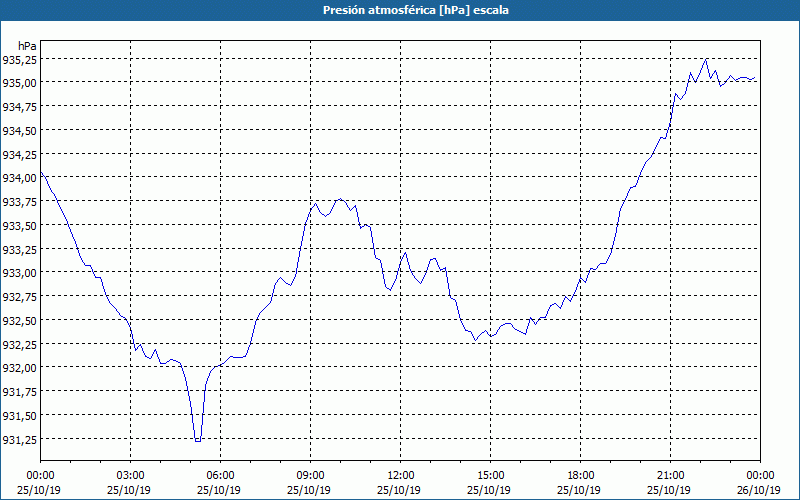Click the 21:00 time axis label
The width and height of the screenshot is (800, 500).
coord(670,476)
